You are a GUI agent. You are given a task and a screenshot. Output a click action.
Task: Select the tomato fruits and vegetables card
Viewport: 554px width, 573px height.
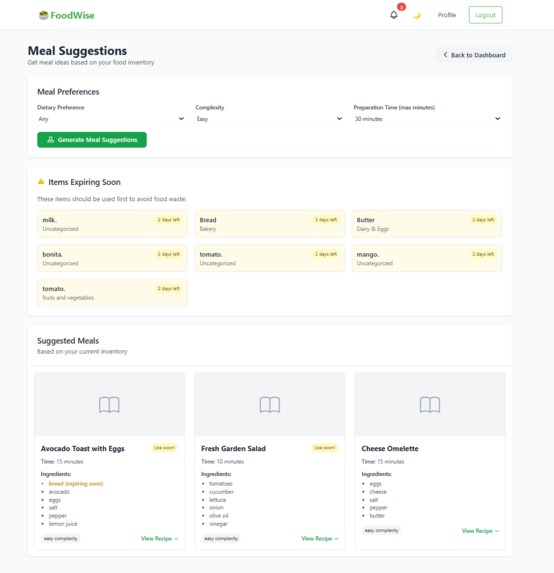112,292
